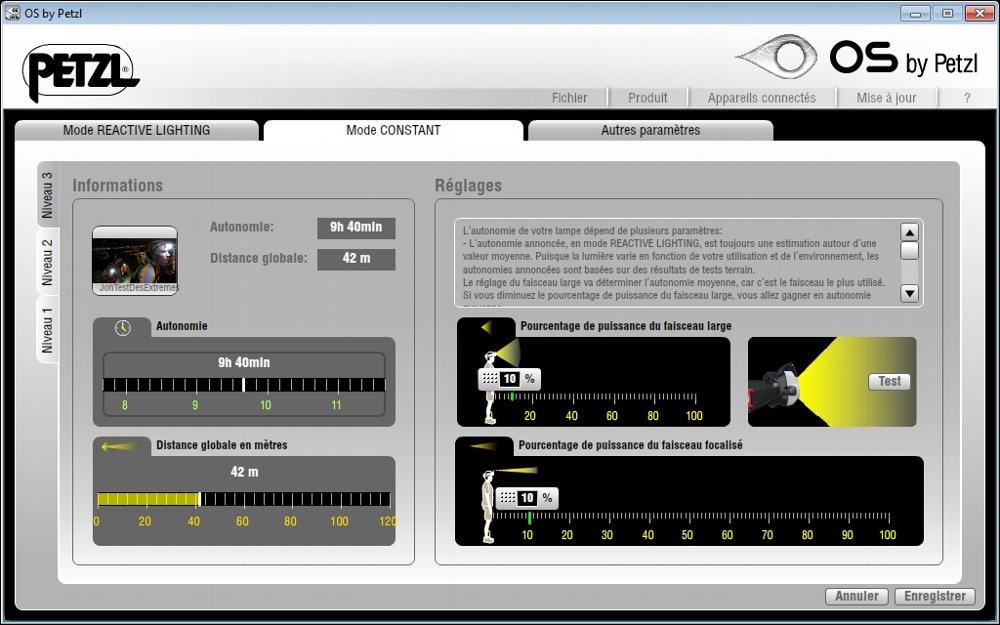Click the wide beam 10 % slider handle
The image size is (1000, 625).
point(510,379)
